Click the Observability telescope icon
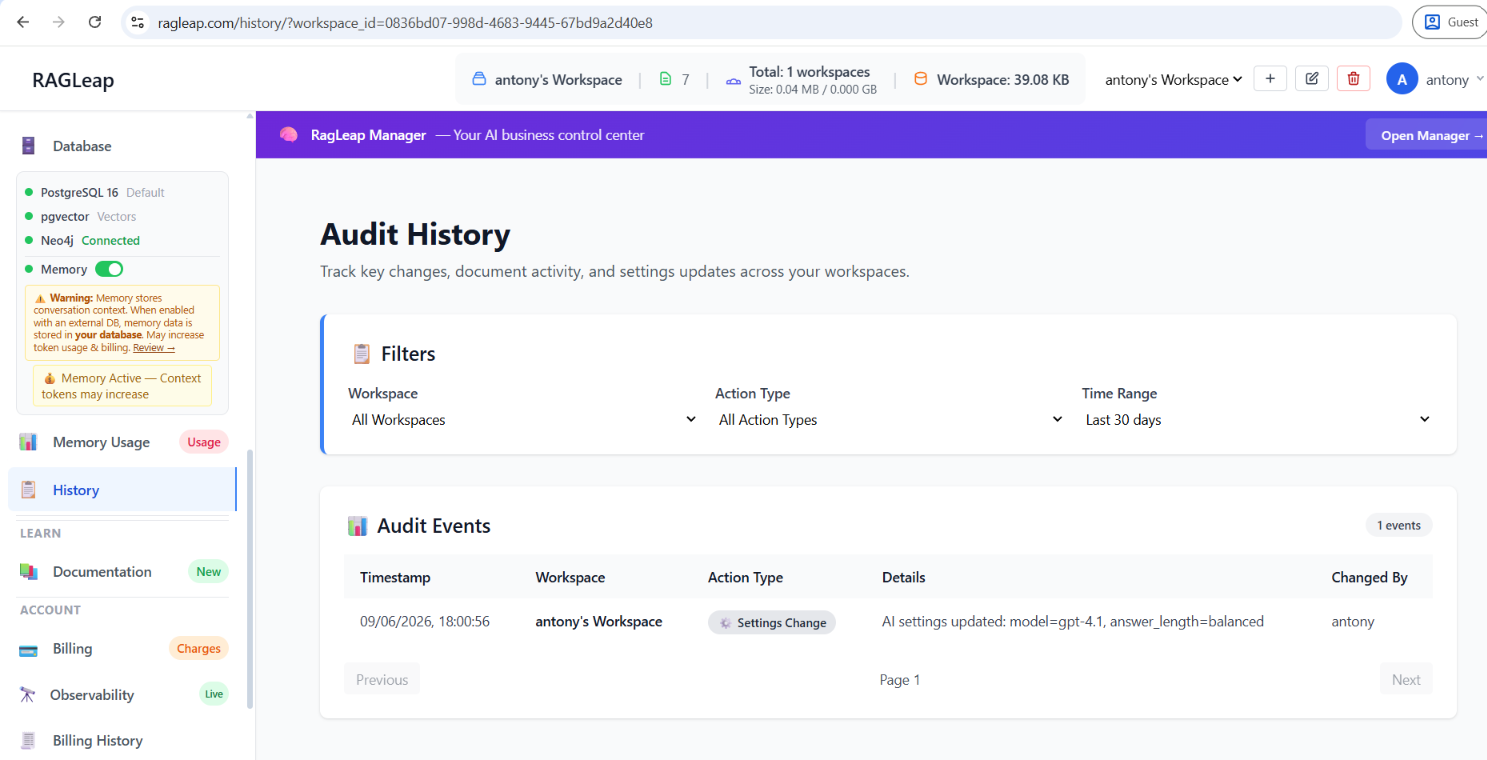This screenshot has height=760, width=1487. [x=28, y=694]
